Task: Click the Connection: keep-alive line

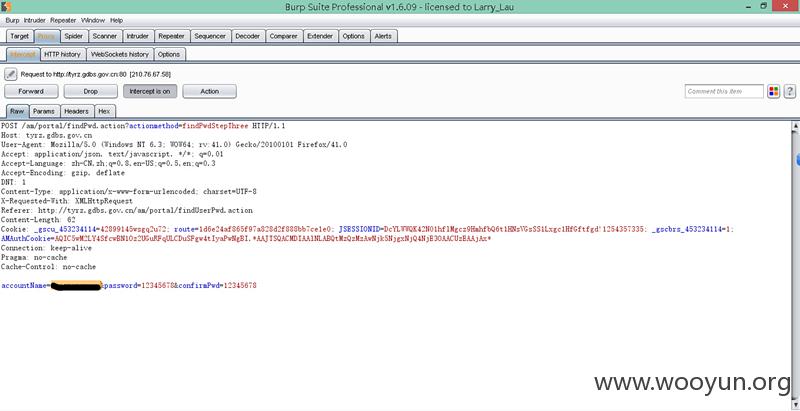Action: pos(46,248)
